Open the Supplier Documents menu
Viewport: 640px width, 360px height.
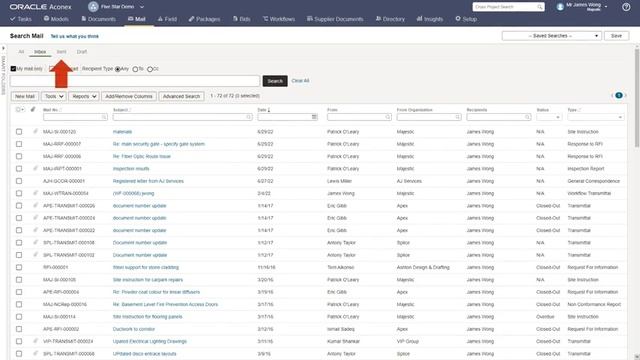(x=335, y=19)
